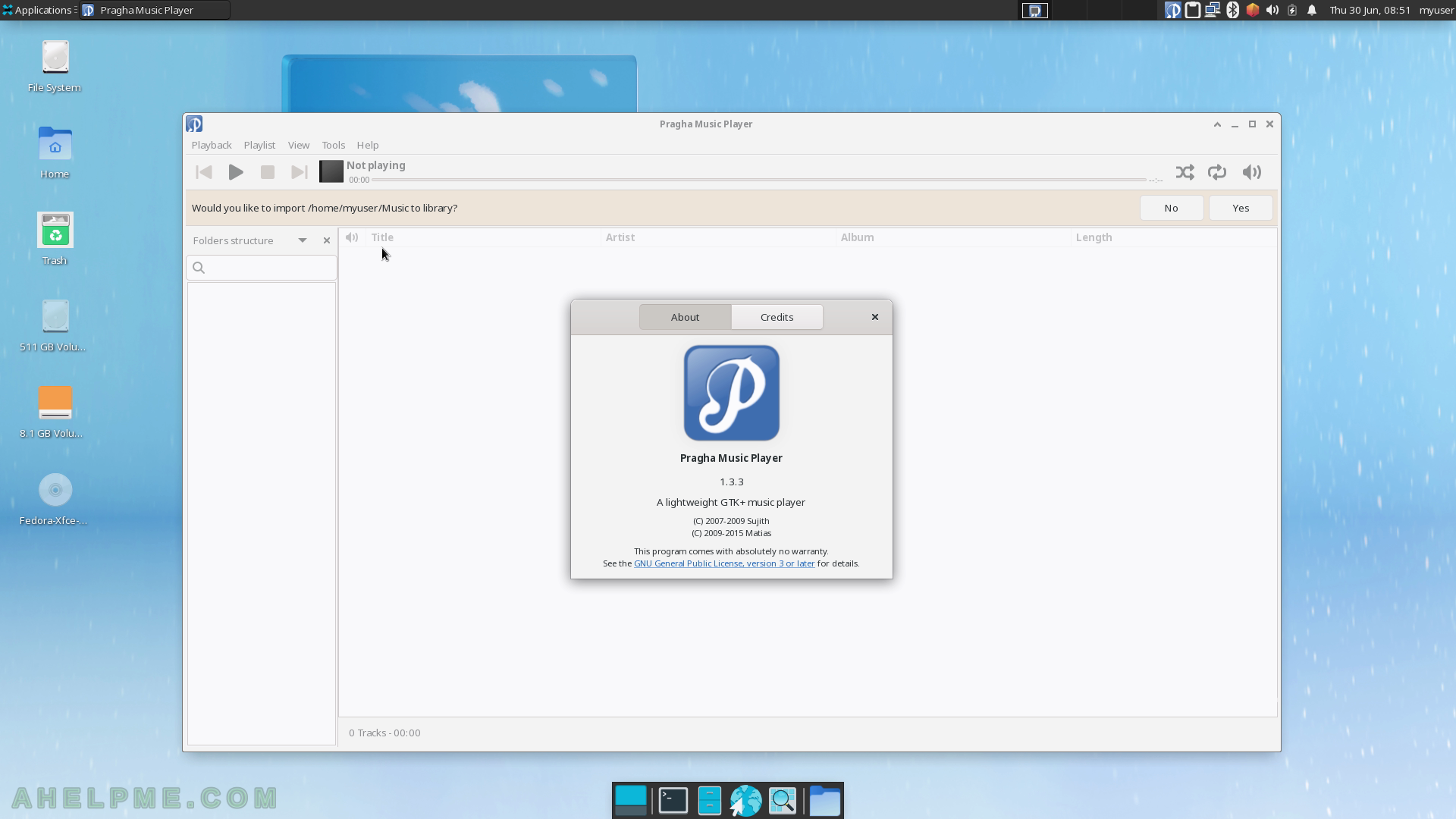Open the network connections tray icon

1212,10
